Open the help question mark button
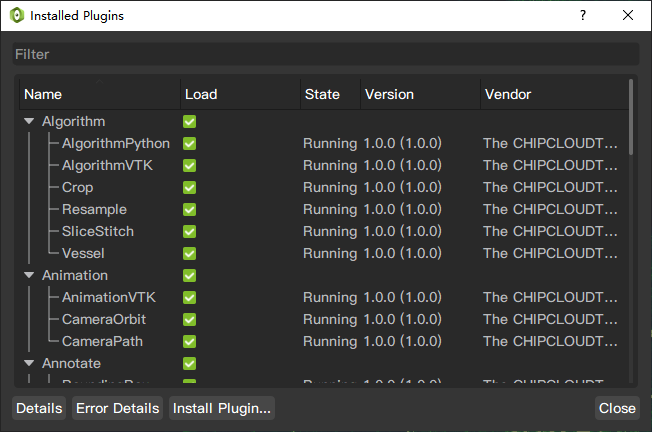 [x=583, y=15]
